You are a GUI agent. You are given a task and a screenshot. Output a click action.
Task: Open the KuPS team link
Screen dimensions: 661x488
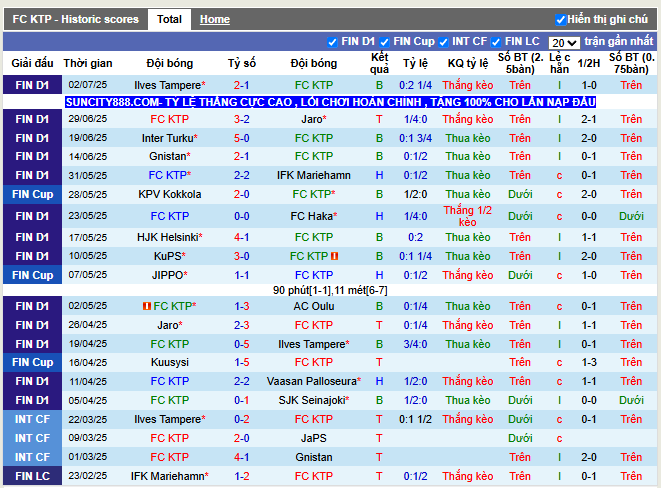[169, 256]
